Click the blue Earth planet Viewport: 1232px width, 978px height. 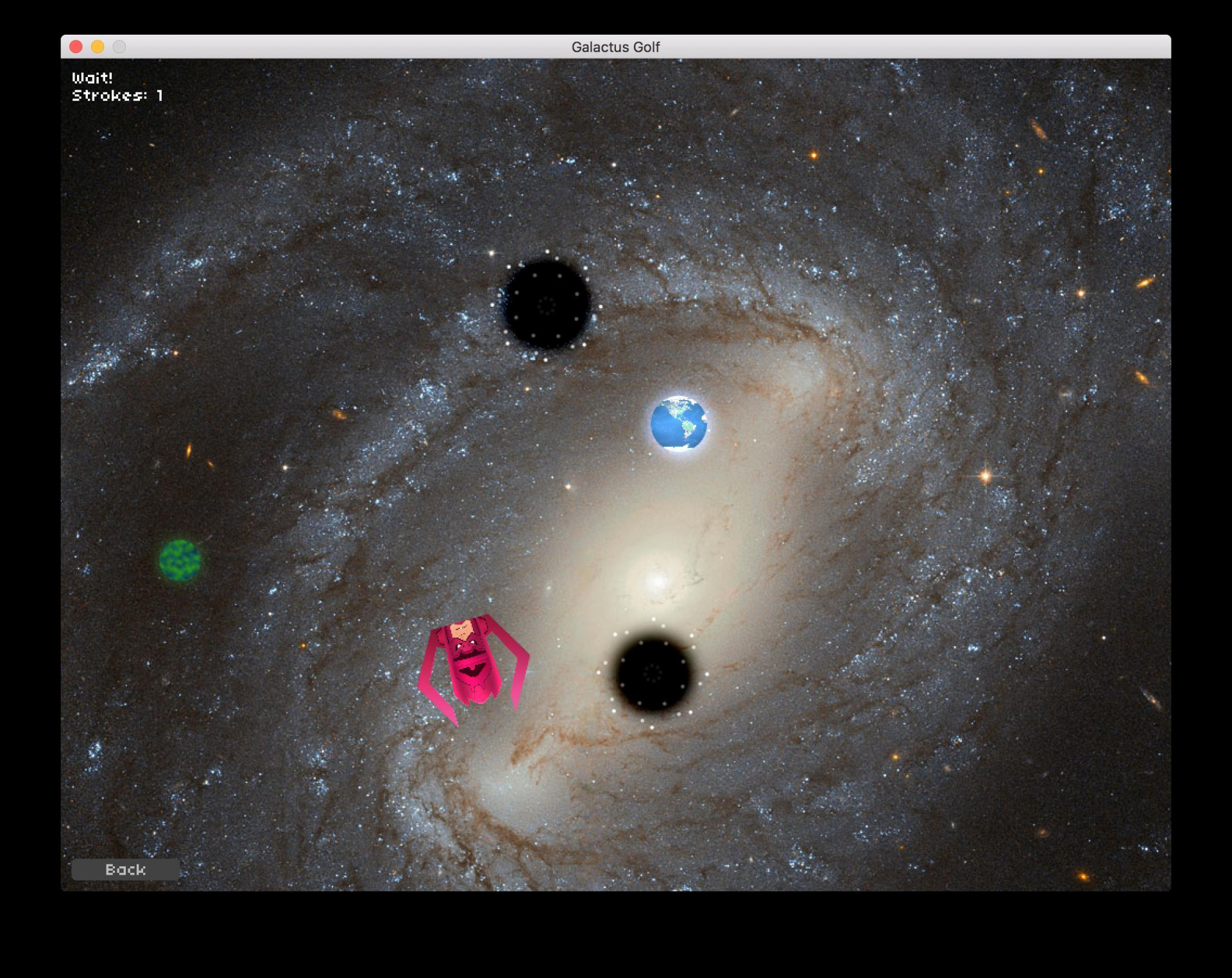point(678,424)
